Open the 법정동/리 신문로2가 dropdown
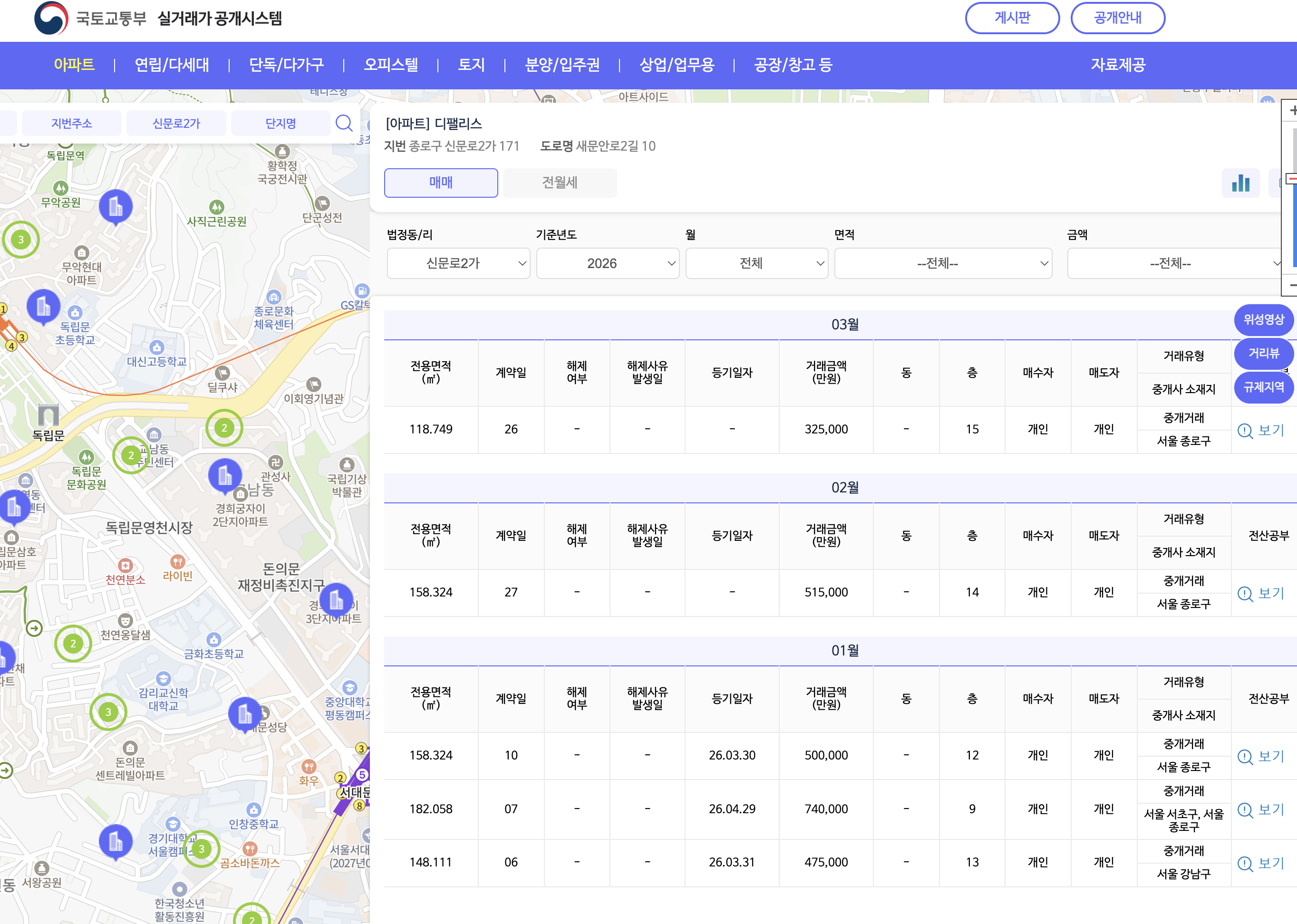This screenshot has height=924, width=1297. pyautogui.click(x=459, y=263)
